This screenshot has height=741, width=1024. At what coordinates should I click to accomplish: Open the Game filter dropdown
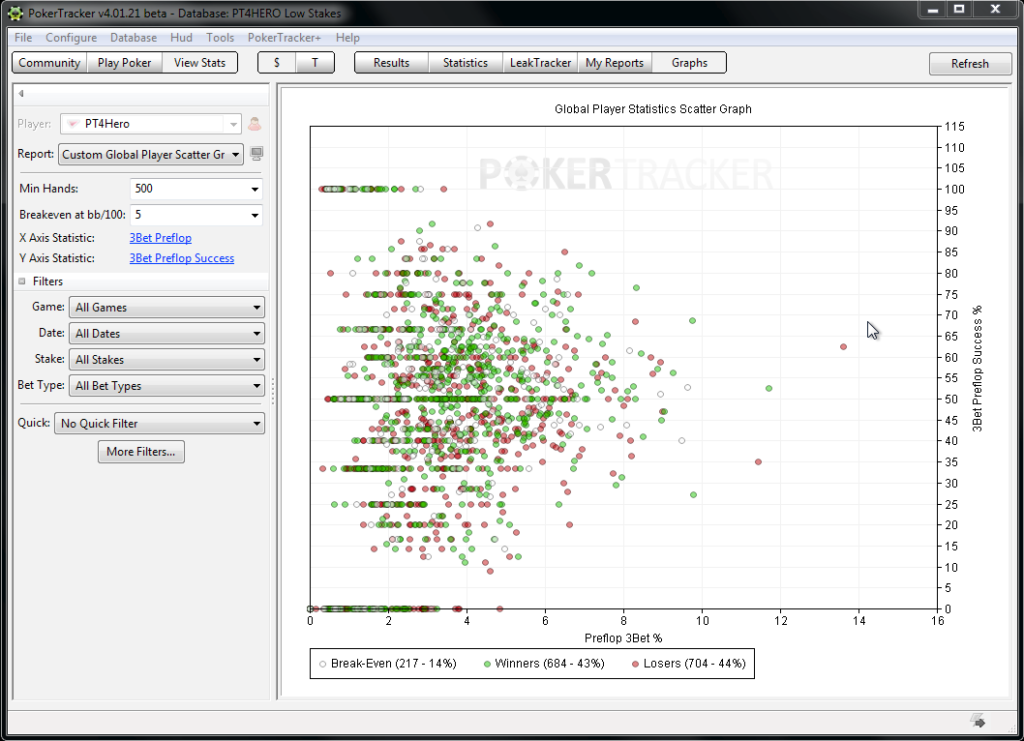(x=167, y=307)
